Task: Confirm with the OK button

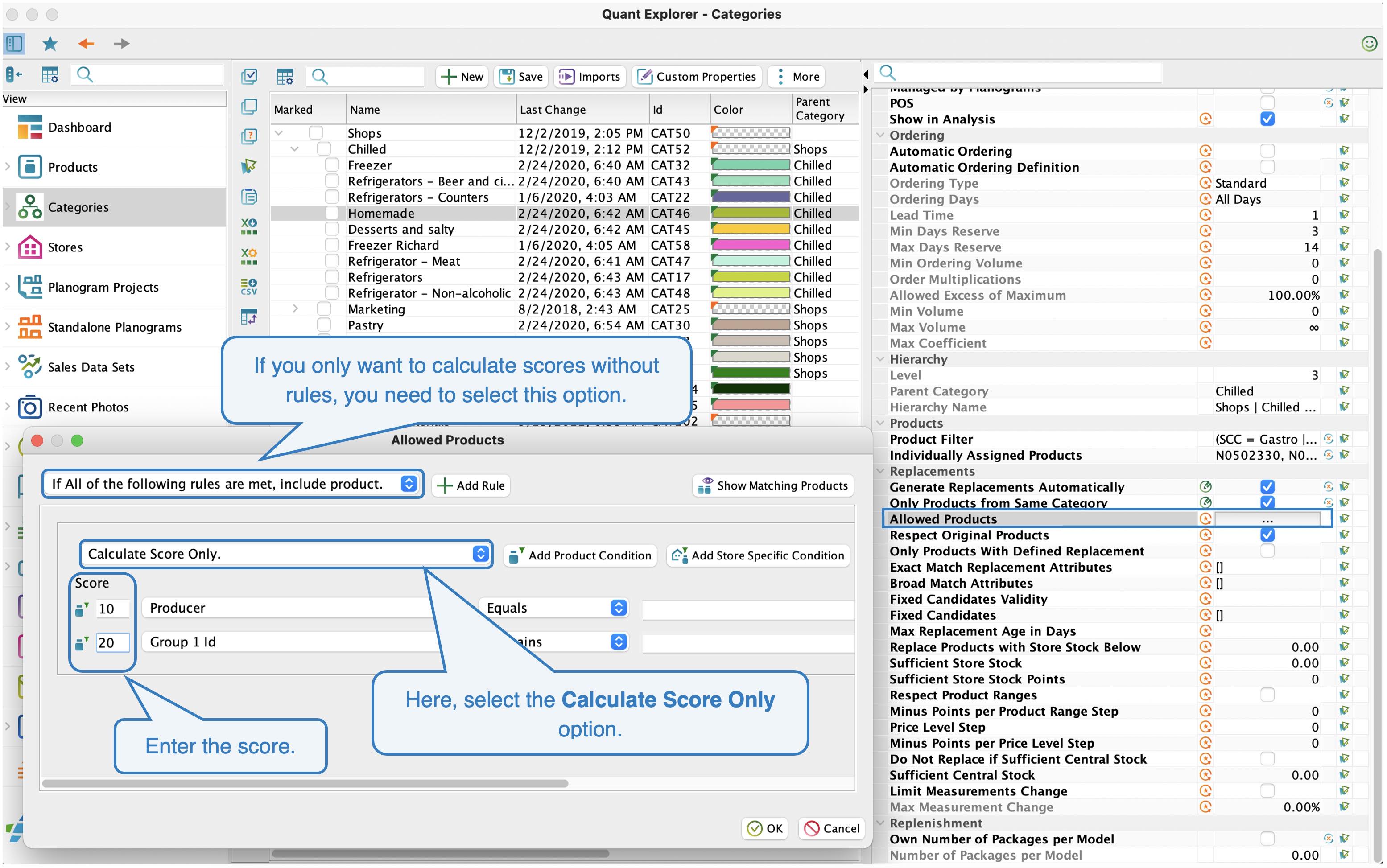Action: (764, 828)
